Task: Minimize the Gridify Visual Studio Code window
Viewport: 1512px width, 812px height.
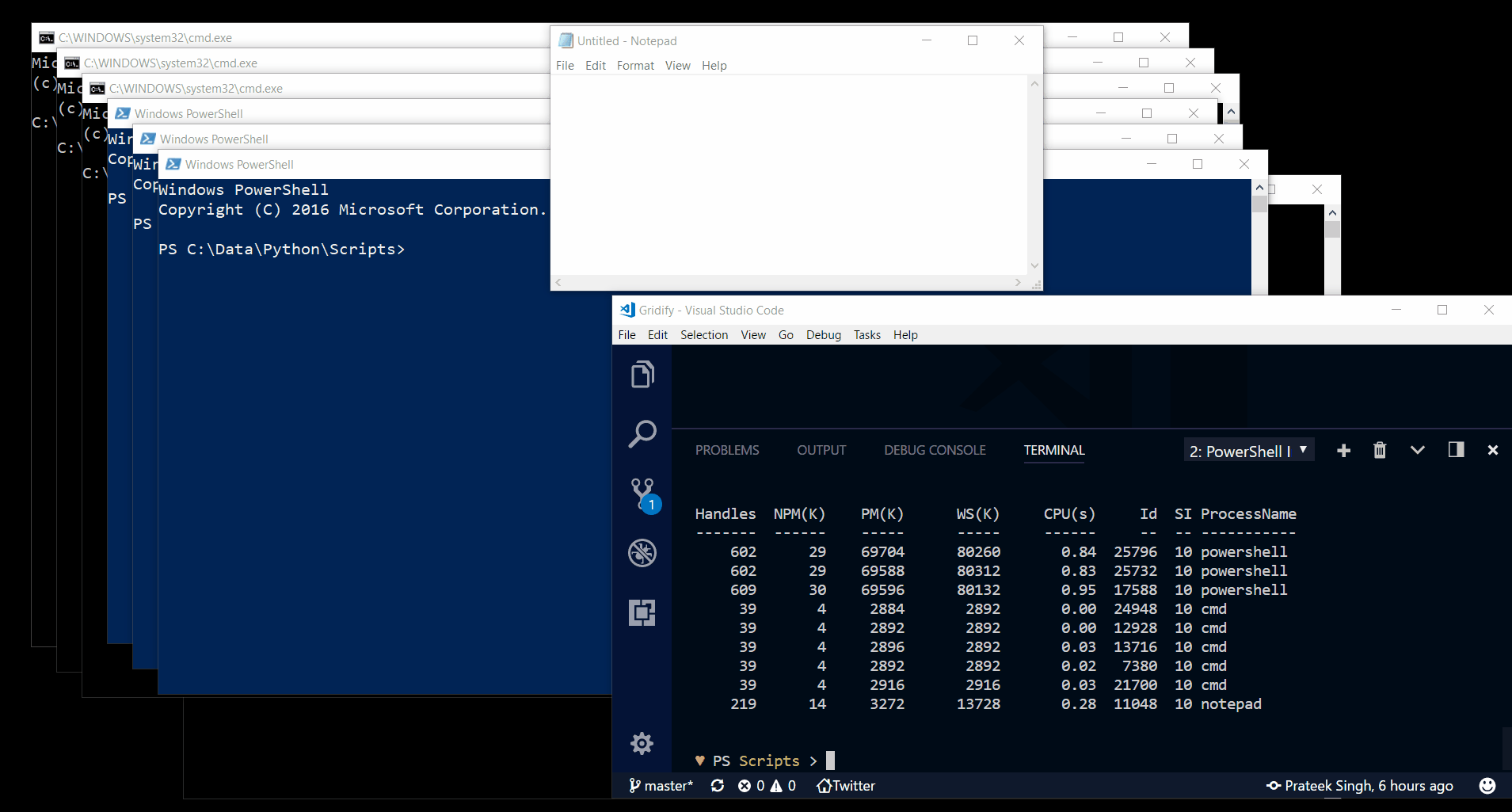Action: [x=1396, y=310]
